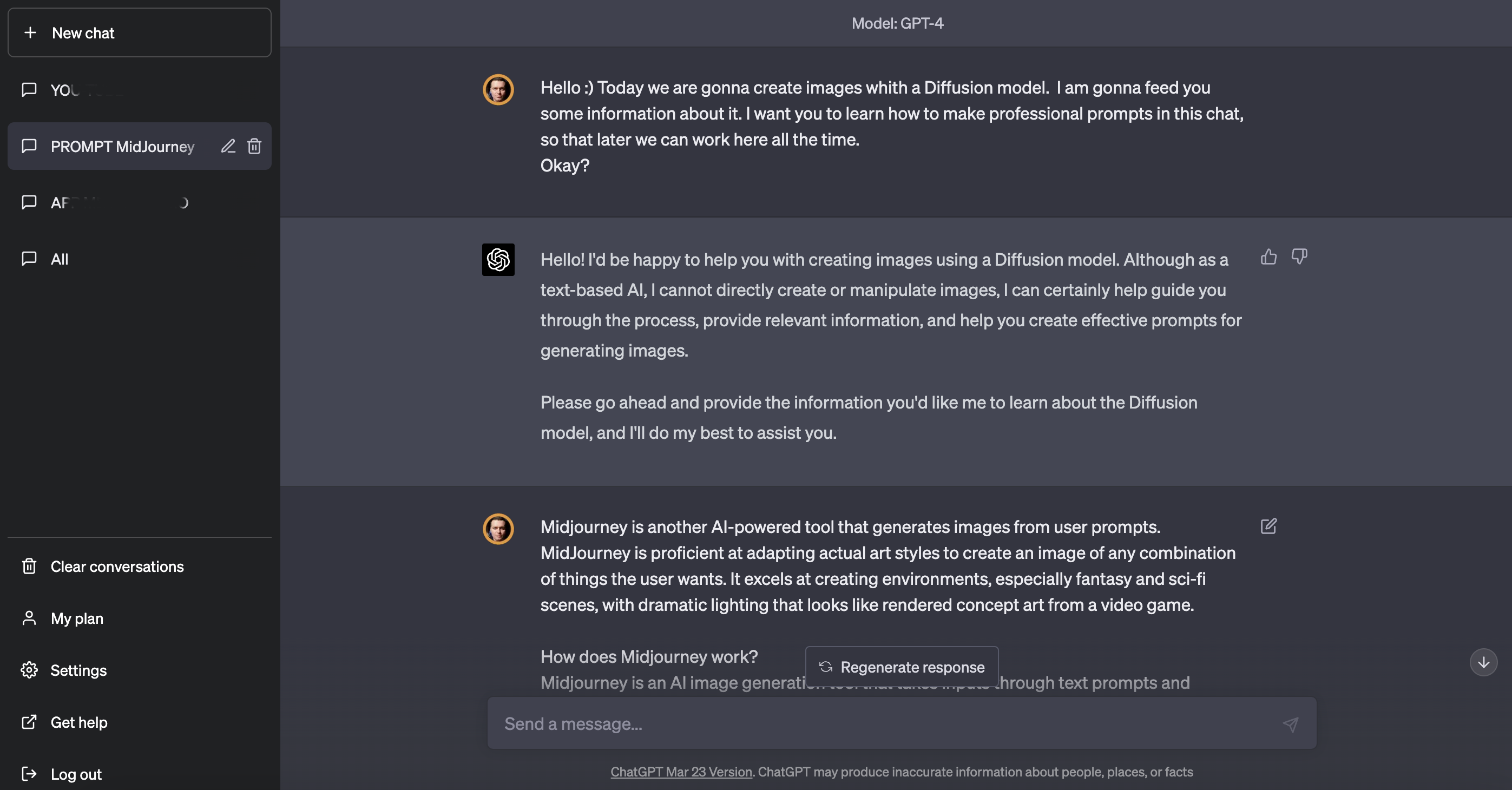The width and height of the screenshot is (1512, 790).
Task: Rename the PROMPT MidJourney chat with pencil icon
Action: 228,146
